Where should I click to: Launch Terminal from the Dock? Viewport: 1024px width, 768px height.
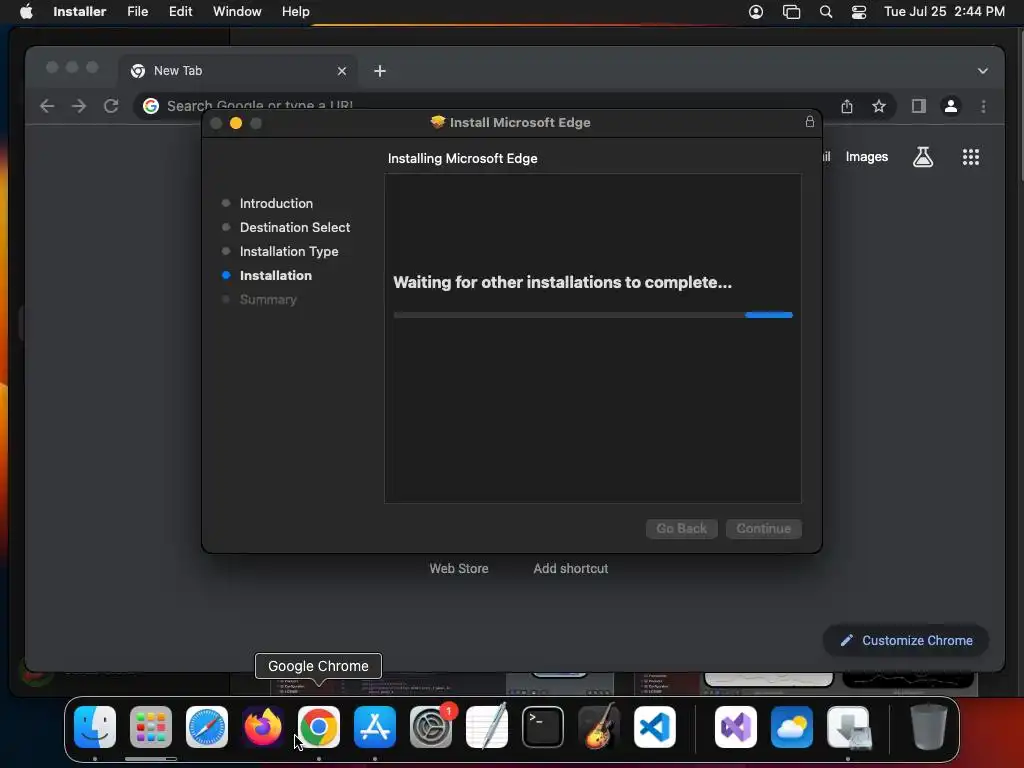pyautogui.click(x=543, y=727)
